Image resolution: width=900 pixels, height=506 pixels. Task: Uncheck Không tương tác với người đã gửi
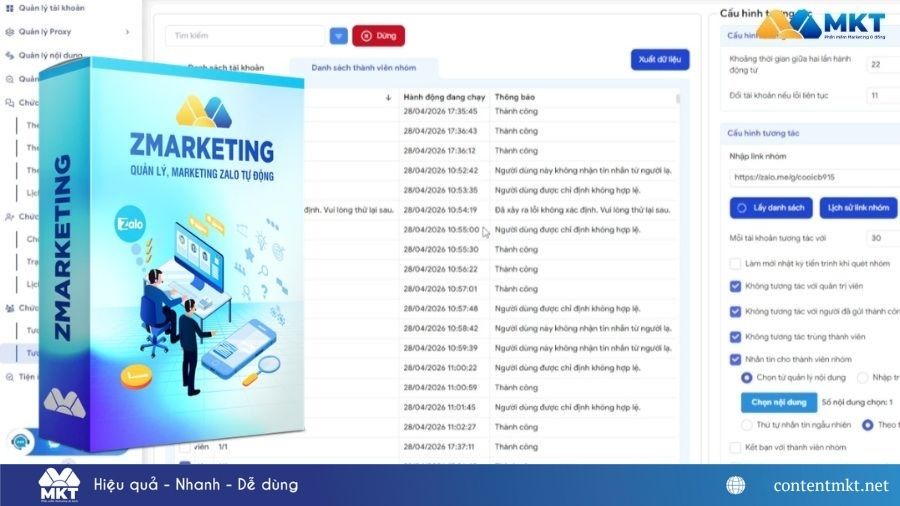click(x=735, y=312)
